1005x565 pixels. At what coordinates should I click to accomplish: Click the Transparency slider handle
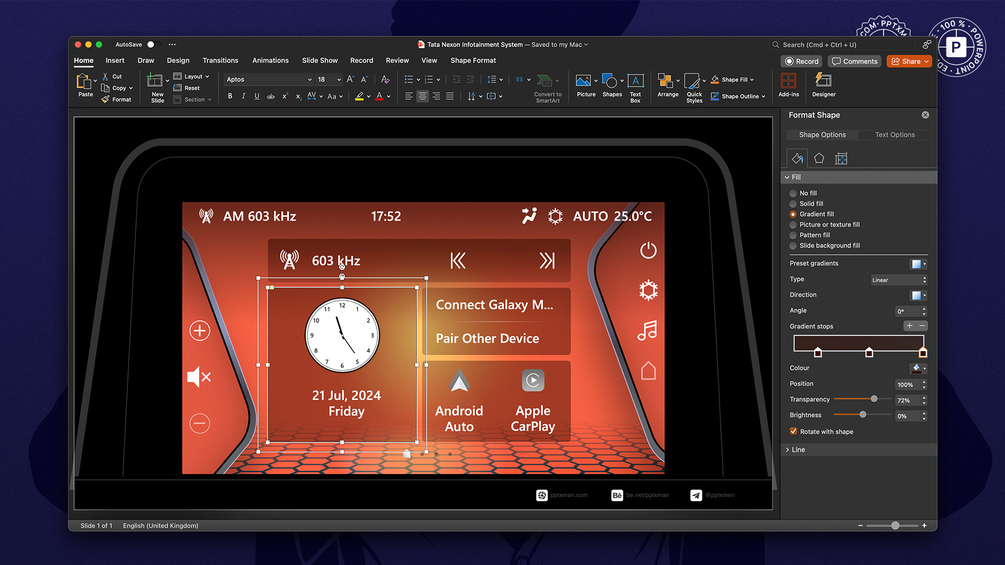pyautogui.click(x=874, y=399)
